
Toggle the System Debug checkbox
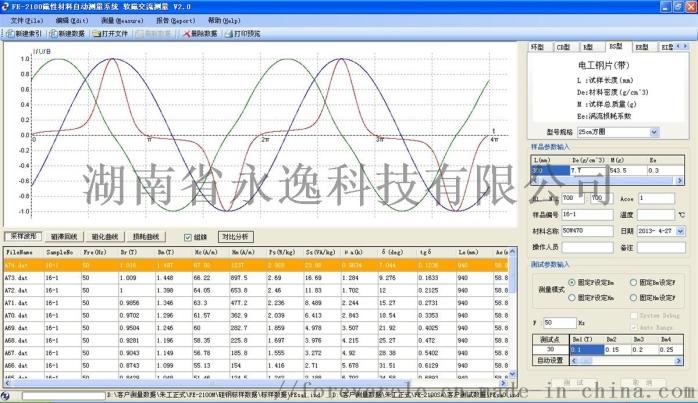point(634,315)
